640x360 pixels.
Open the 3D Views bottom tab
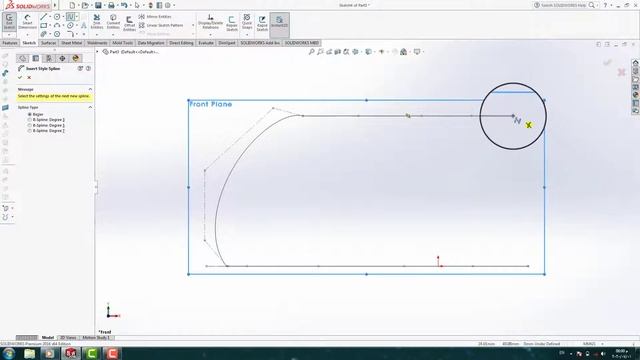(68, 338)
